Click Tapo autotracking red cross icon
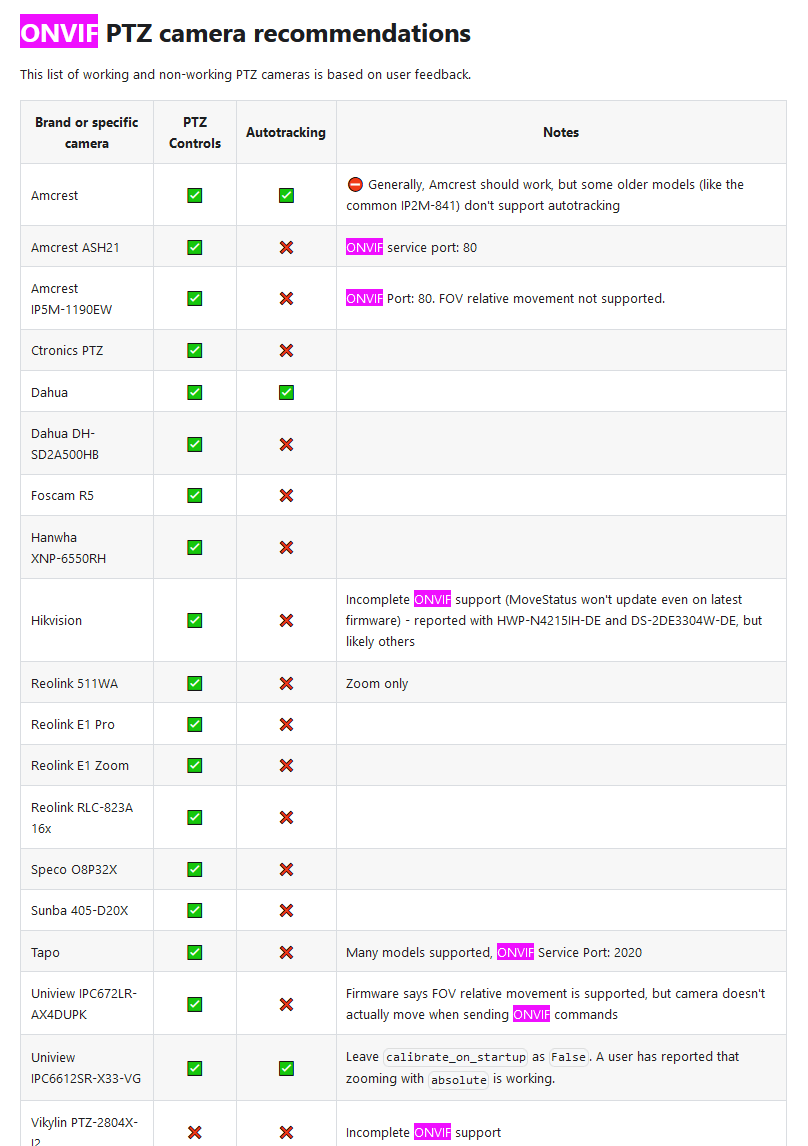Image resolution: width=808 pixels, height=1146 pixels. [286, 952]
